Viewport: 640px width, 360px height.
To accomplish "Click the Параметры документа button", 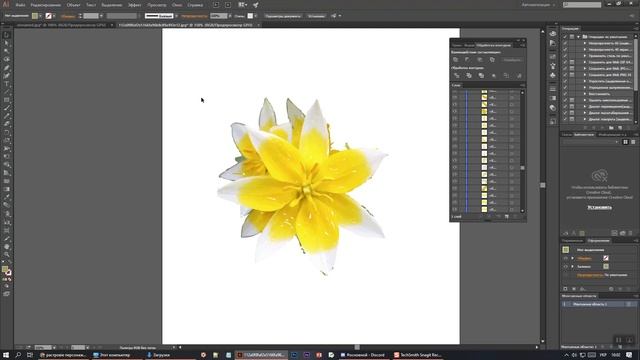I will tap(283, 16).
